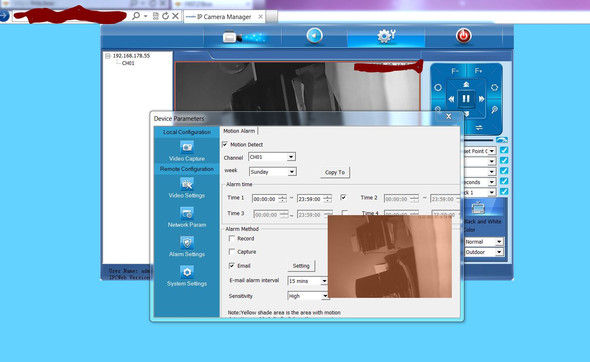Open the Normal image mode dropdown
The height and width of the screenshot is (362, 590).
tap(484, 242)
